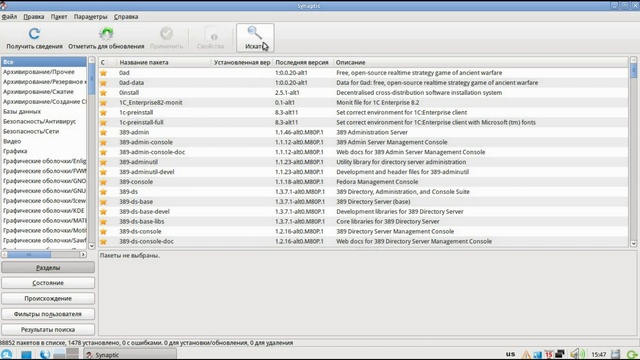This screenshot has height=360, width=640.
Task: Select the 389-admin-console package row
Action: 363,142
